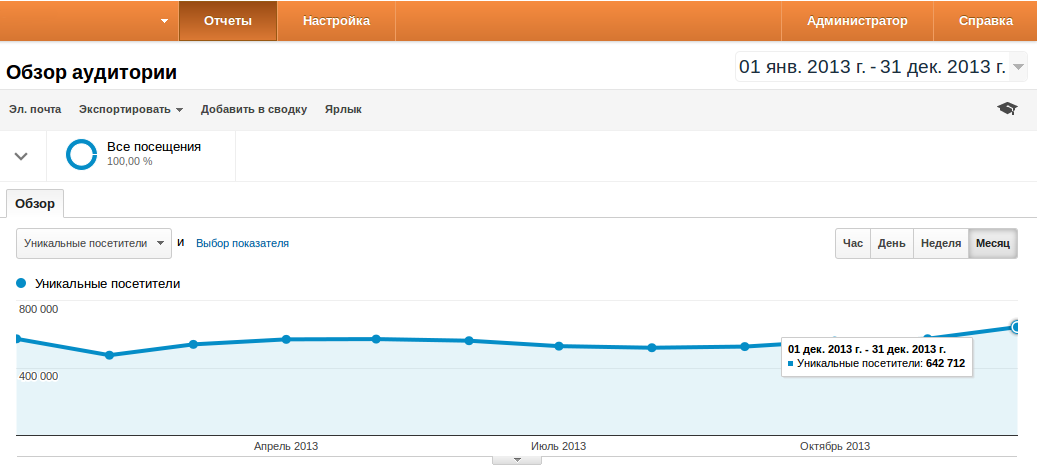Switch chart granularity to День
This screenshot has height=471, width=1037.
[891, 244]
